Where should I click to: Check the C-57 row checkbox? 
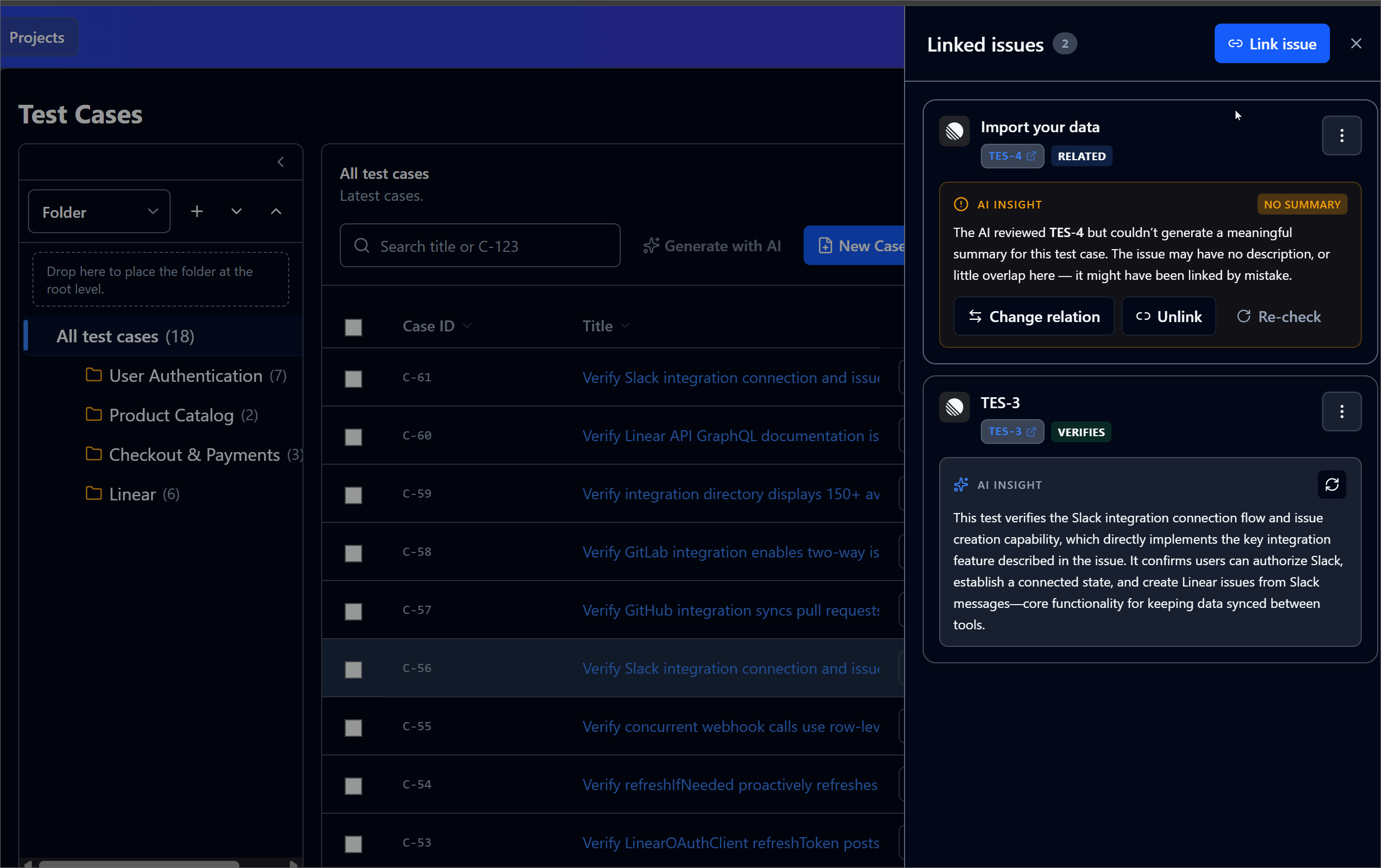pos(353,612)
